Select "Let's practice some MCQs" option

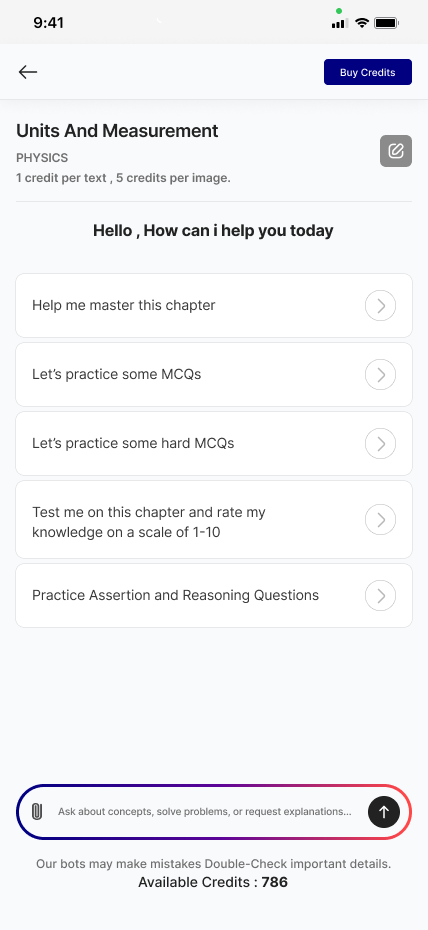[x=213, y=375]
